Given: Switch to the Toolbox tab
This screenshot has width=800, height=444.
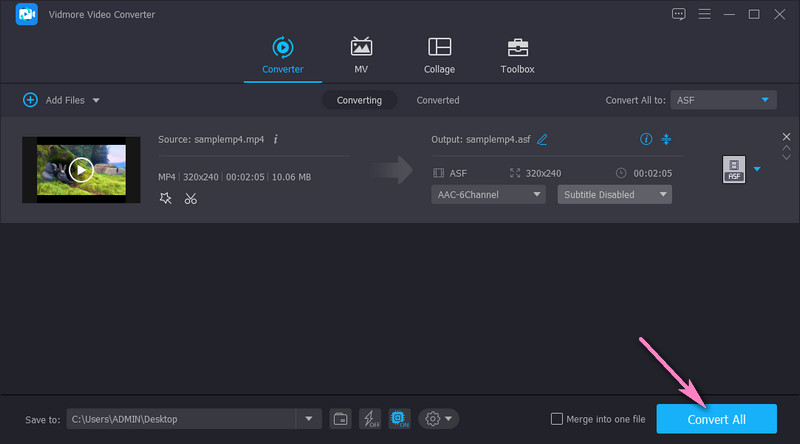Looking at the screenshot, I should [x=517, y=56].
